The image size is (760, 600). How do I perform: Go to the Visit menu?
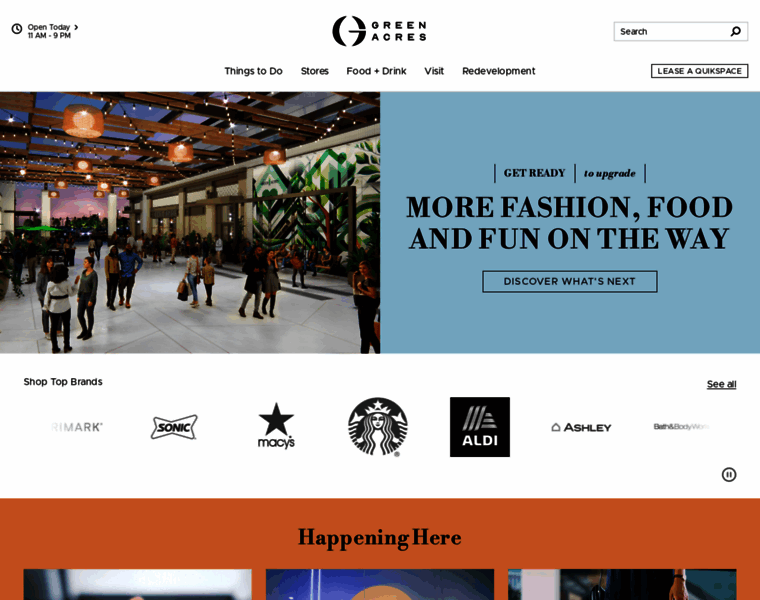434,71
